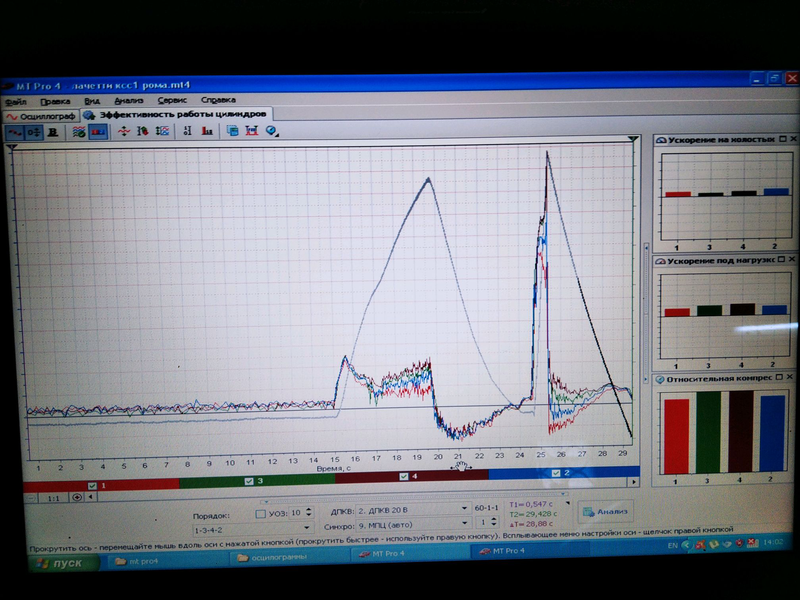Click the 1:1 zoom reset button
Screen dimensions: 800x600
click(x=54, y=498)
